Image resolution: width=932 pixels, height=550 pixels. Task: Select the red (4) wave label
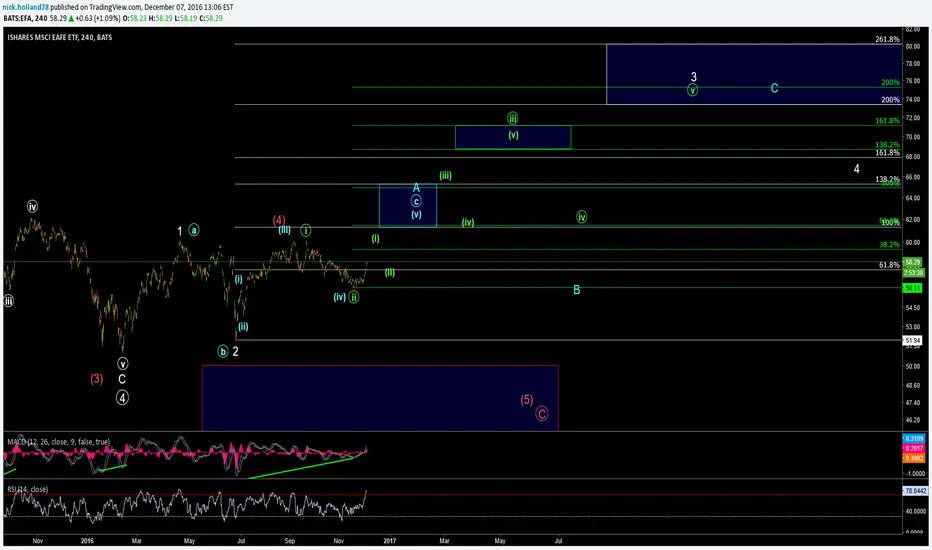tap(279, 220)
